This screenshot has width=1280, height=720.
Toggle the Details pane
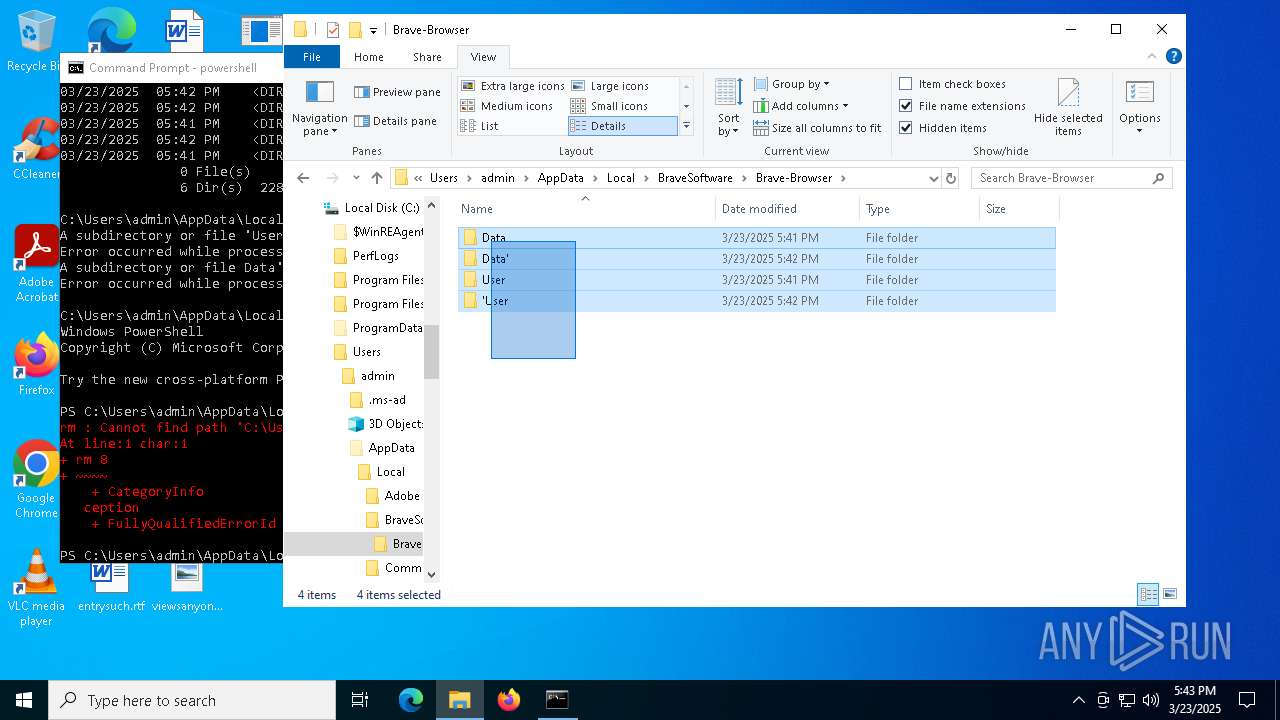pyautogui.click(x=396, y=121)
